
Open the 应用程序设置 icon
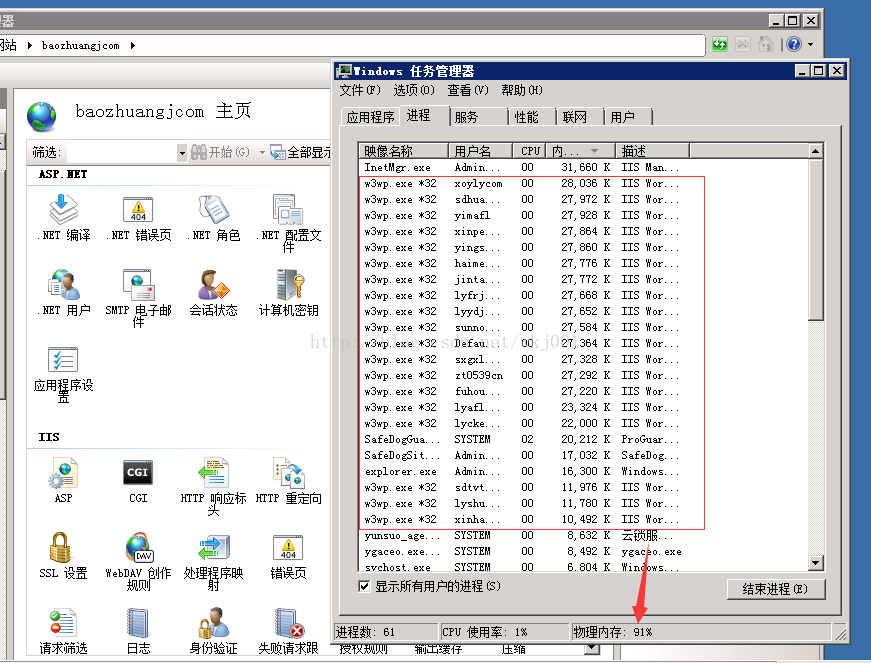coord(63,360)
